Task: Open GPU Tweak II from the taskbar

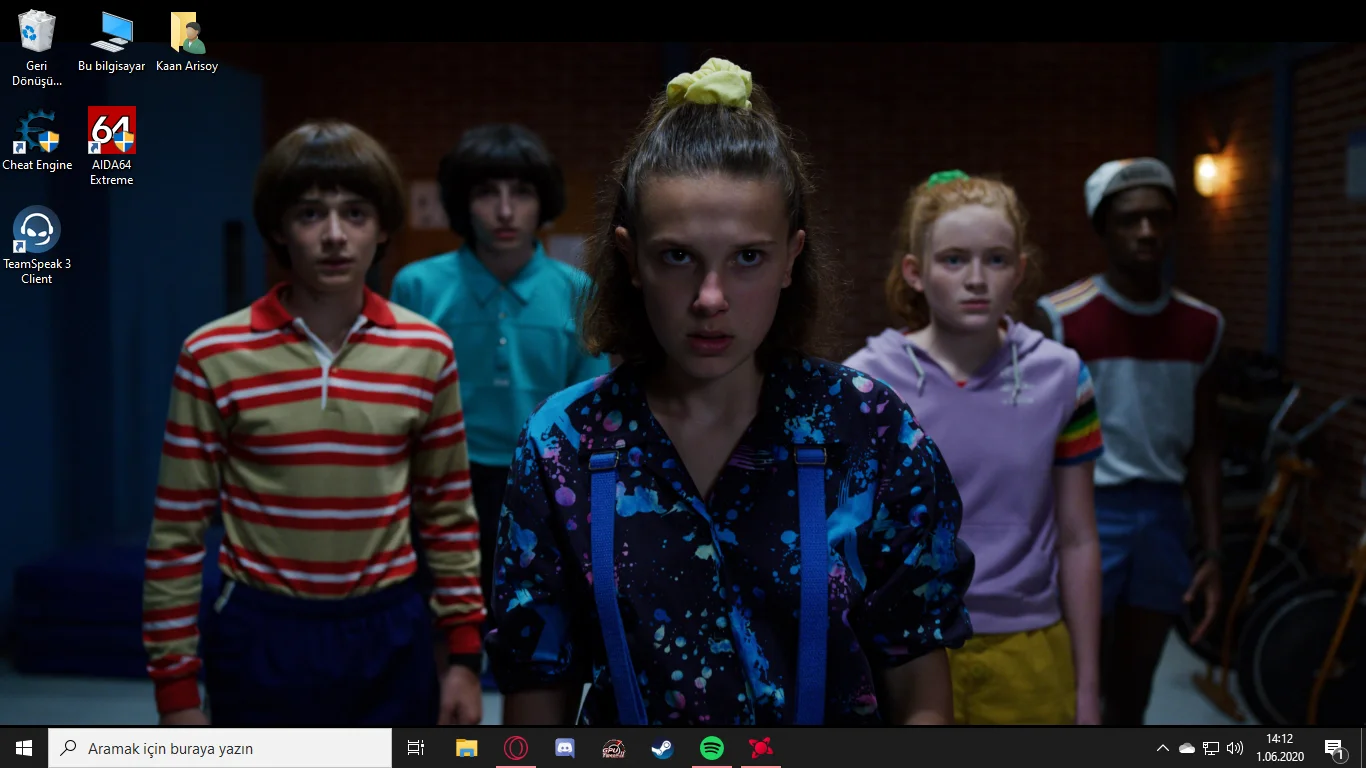Action: coord(614,748)
